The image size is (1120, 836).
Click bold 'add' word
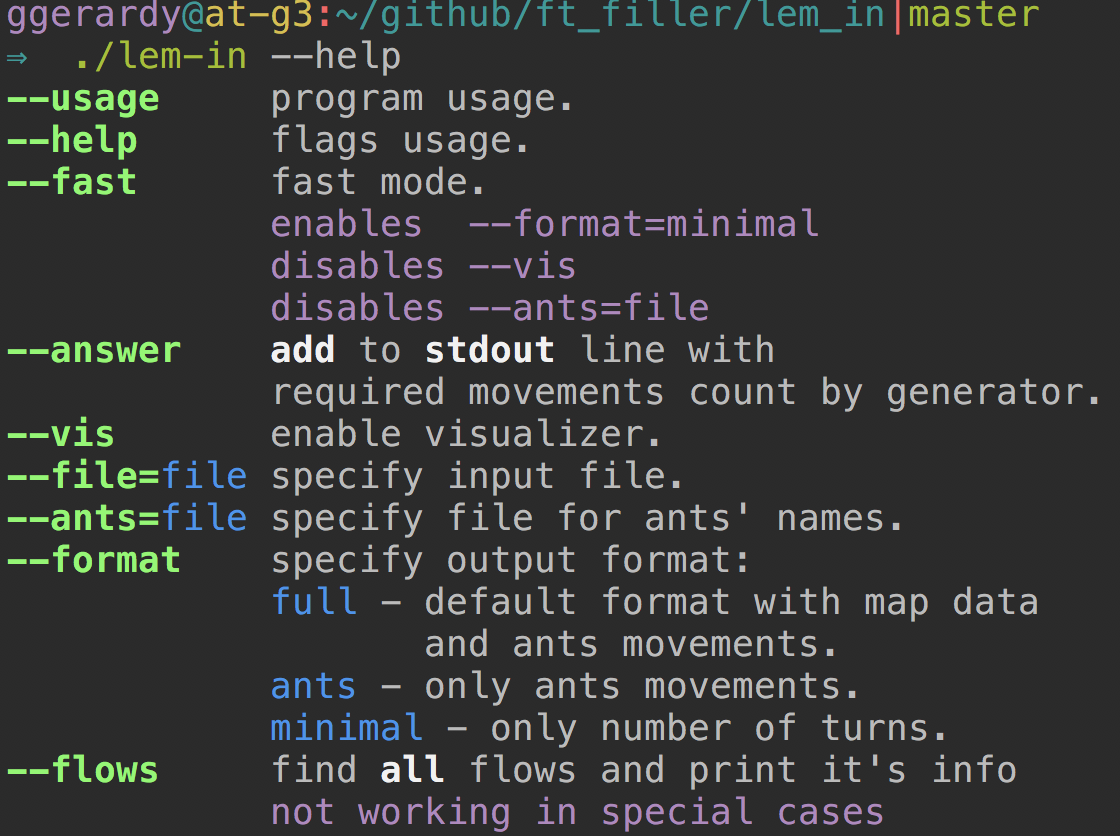(x=303, y=350)
